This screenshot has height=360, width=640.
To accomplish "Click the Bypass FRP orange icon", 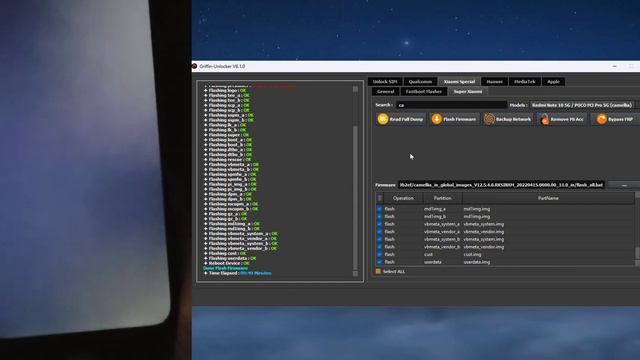I will 601,119.
